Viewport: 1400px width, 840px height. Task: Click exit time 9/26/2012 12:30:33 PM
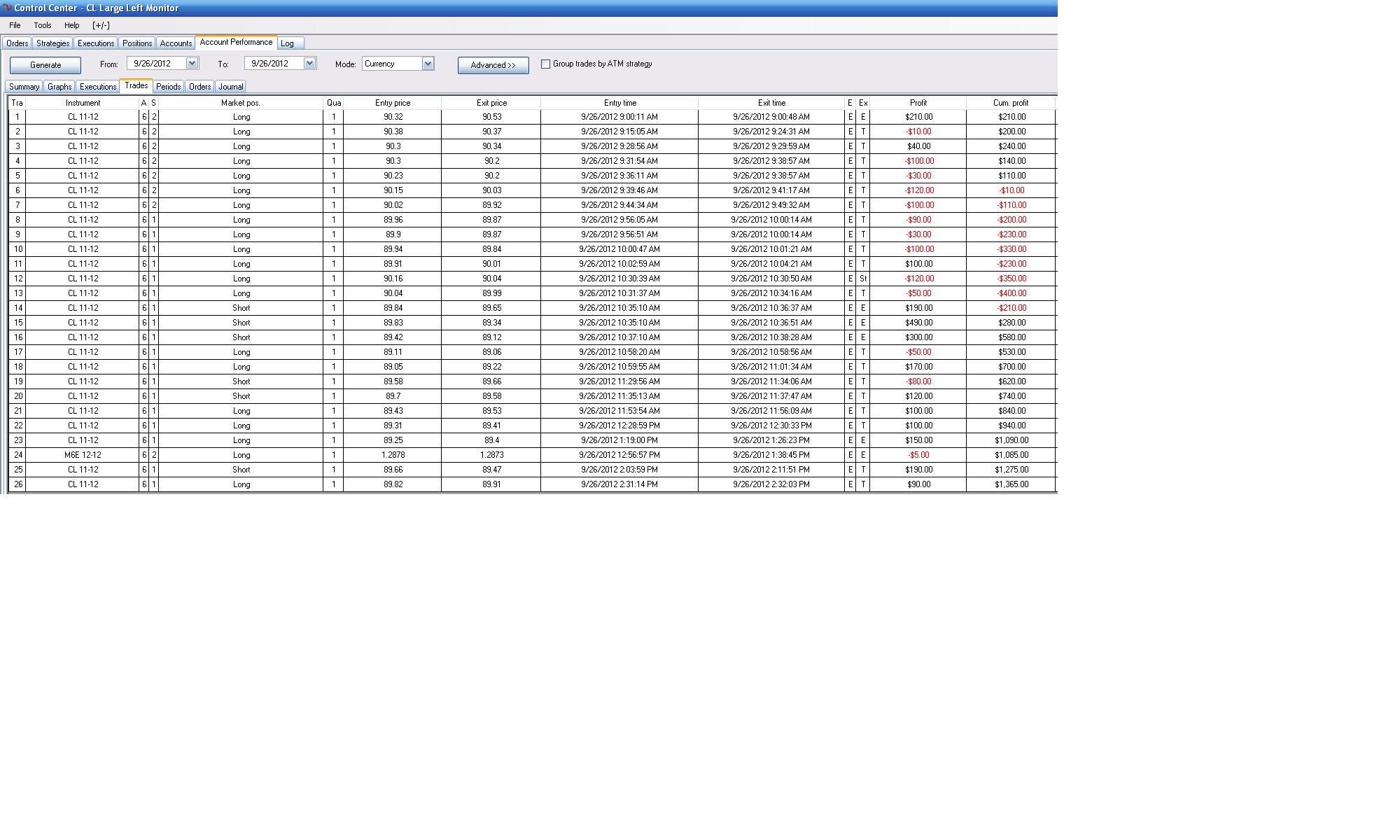pyautogui.click(x=771, y=426)
